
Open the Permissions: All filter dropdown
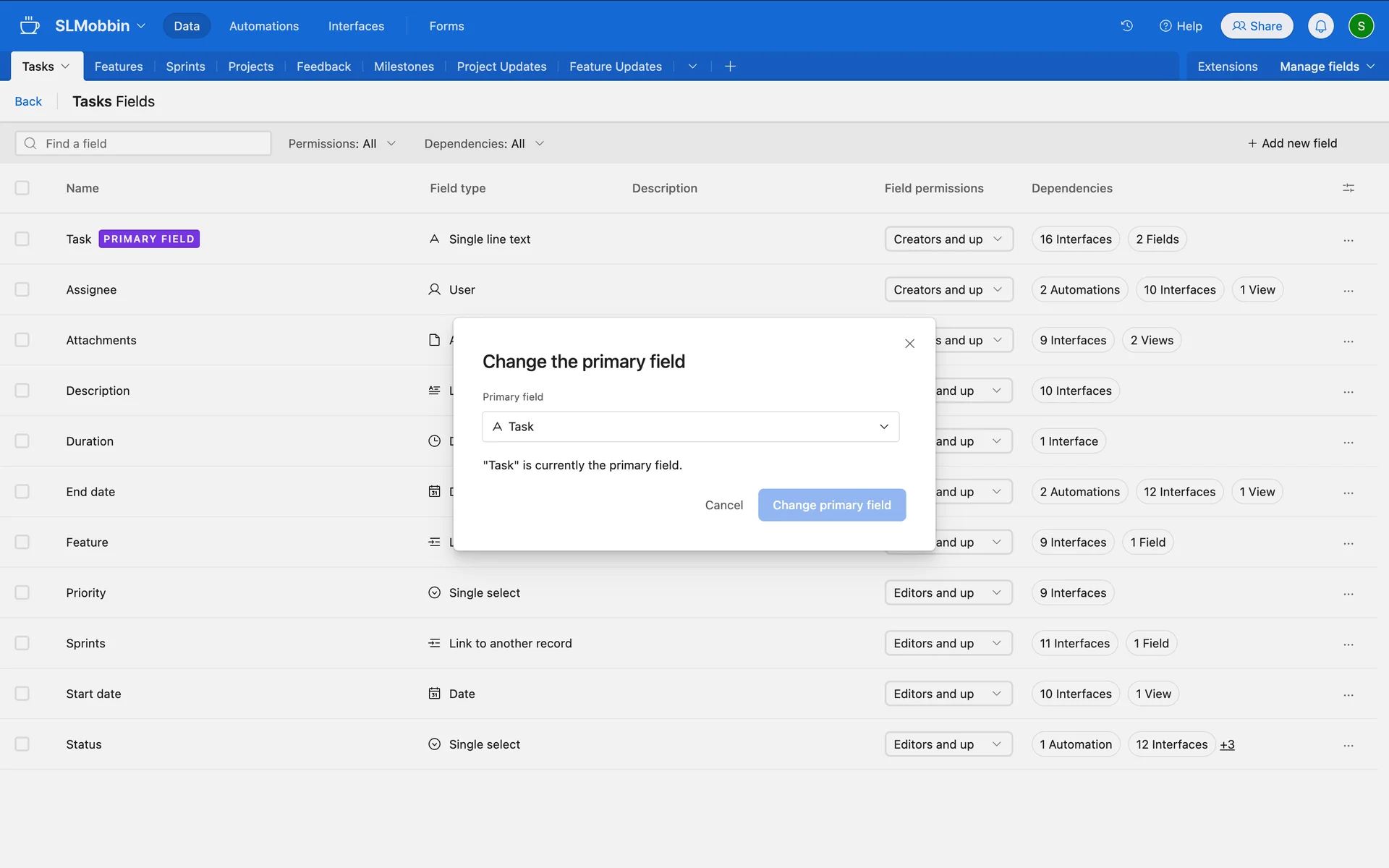pyautogui.click(x=341, y=143)
